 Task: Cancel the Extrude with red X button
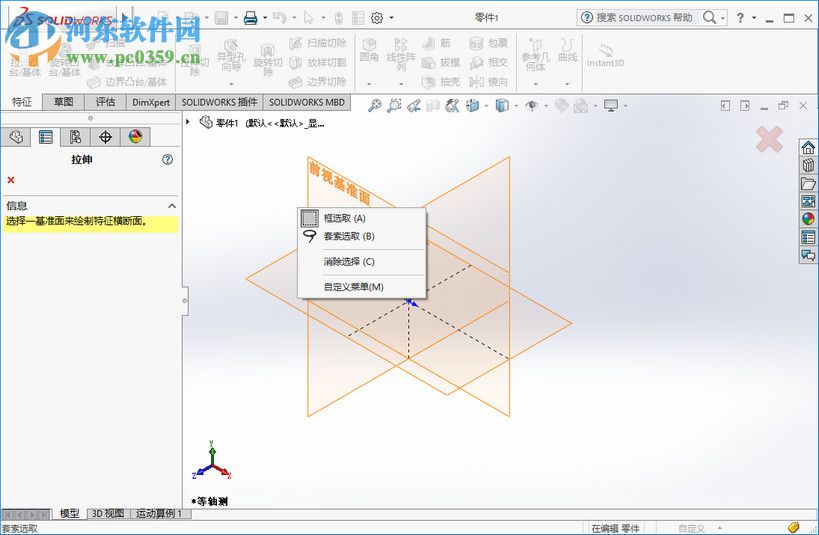[11, 180]
